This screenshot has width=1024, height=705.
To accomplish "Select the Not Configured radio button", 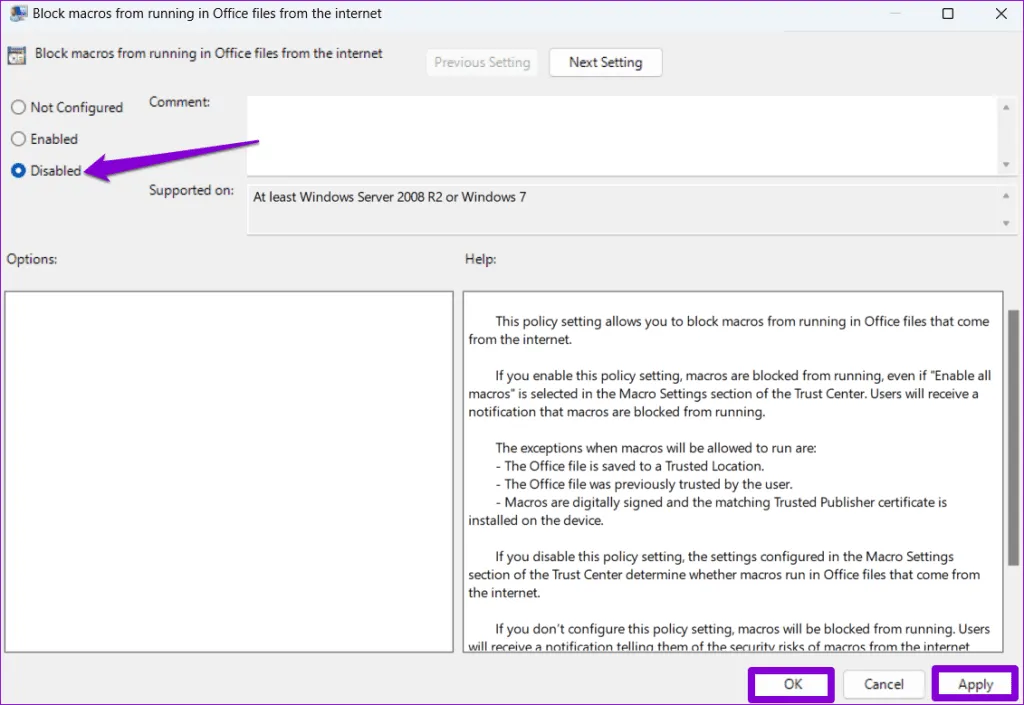I will coord(18,108).
